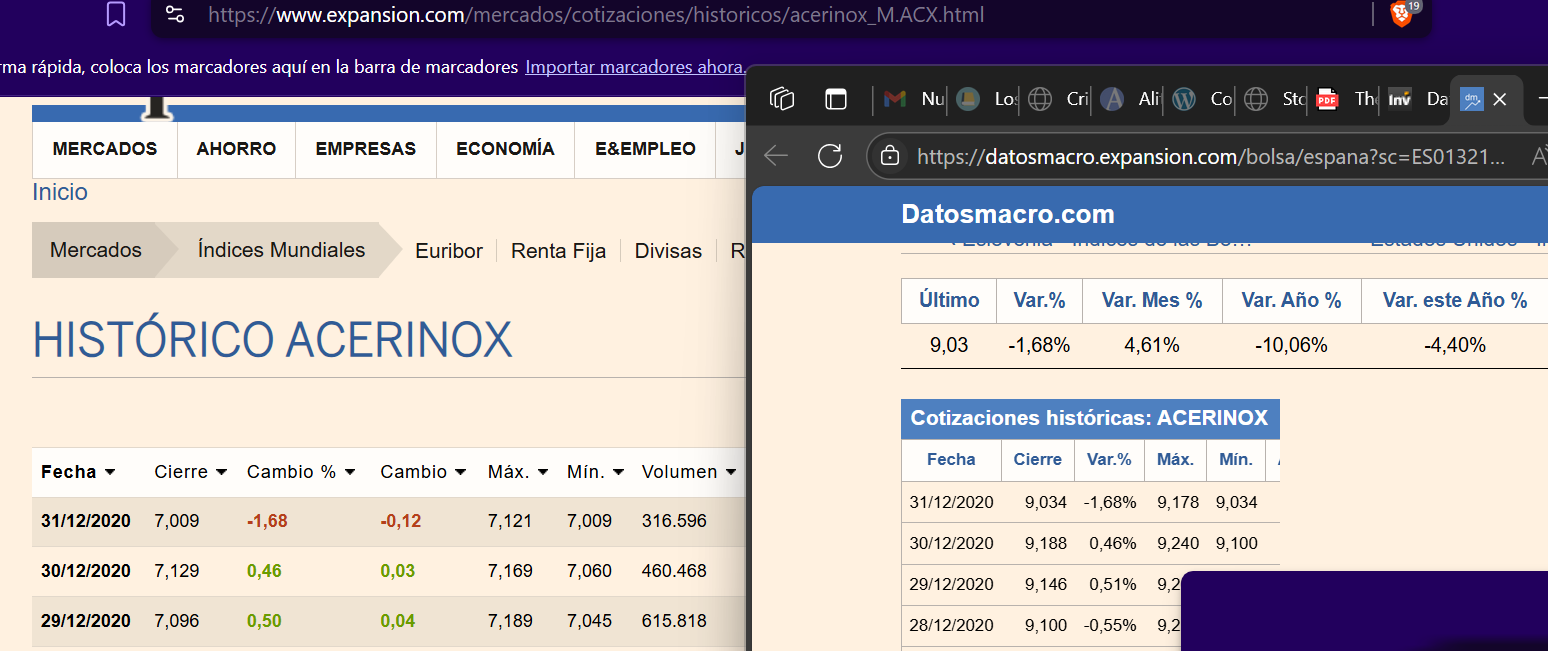Reload the Datosmacro page in Edge

[830, 155]
